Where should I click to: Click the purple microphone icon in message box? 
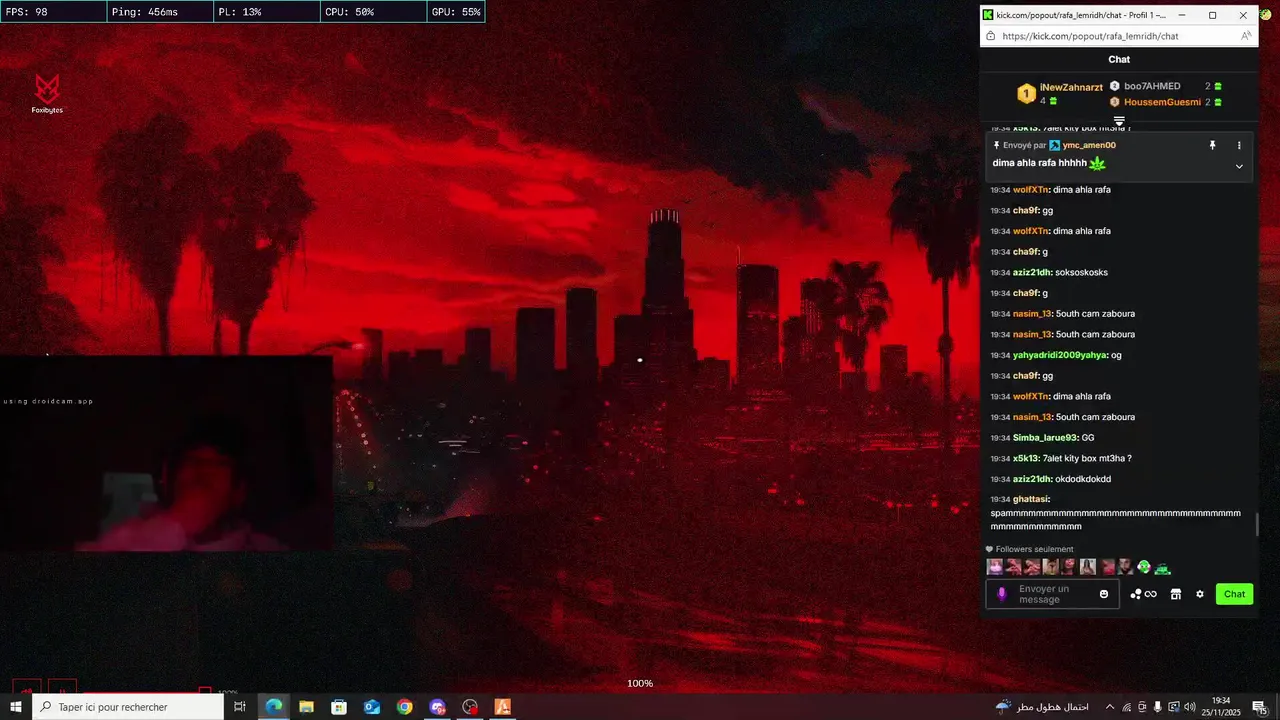coord(1002,594)
